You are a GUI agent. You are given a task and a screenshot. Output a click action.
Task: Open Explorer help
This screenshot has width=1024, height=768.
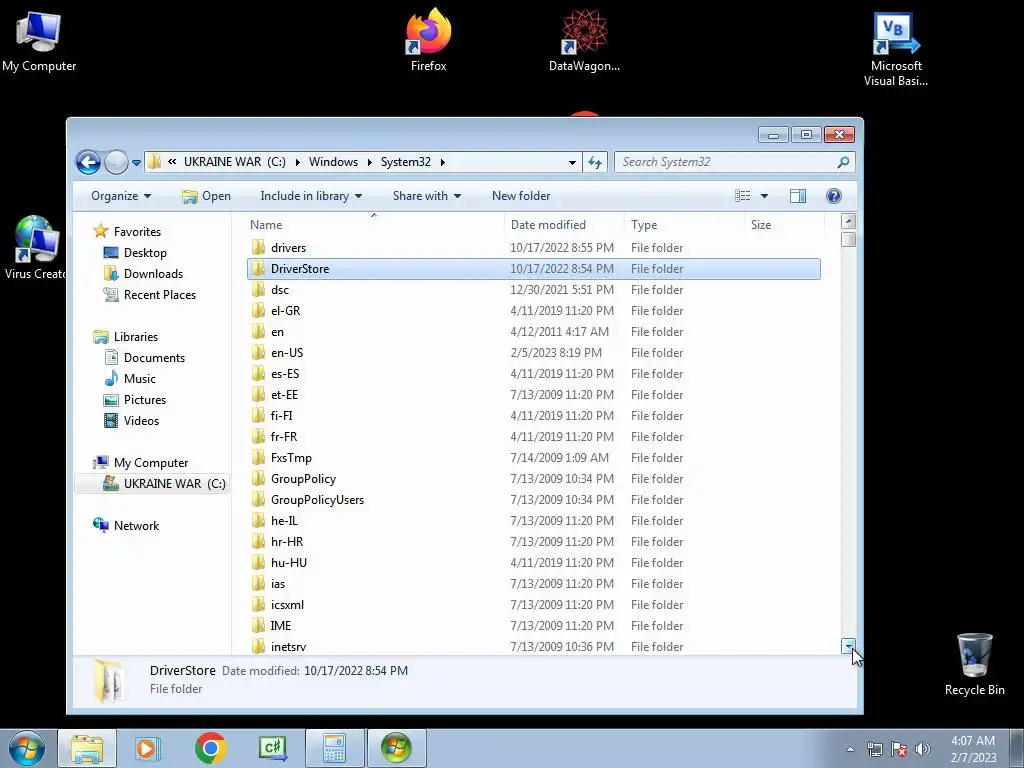[x=833, y=196]
